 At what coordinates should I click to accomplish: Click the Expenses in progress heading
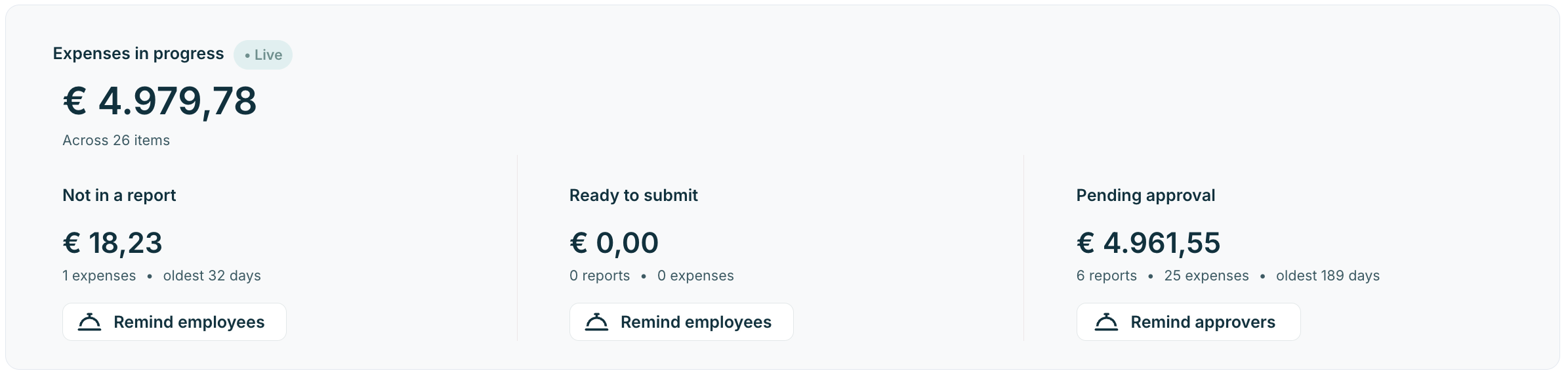(x=138, y=54)
